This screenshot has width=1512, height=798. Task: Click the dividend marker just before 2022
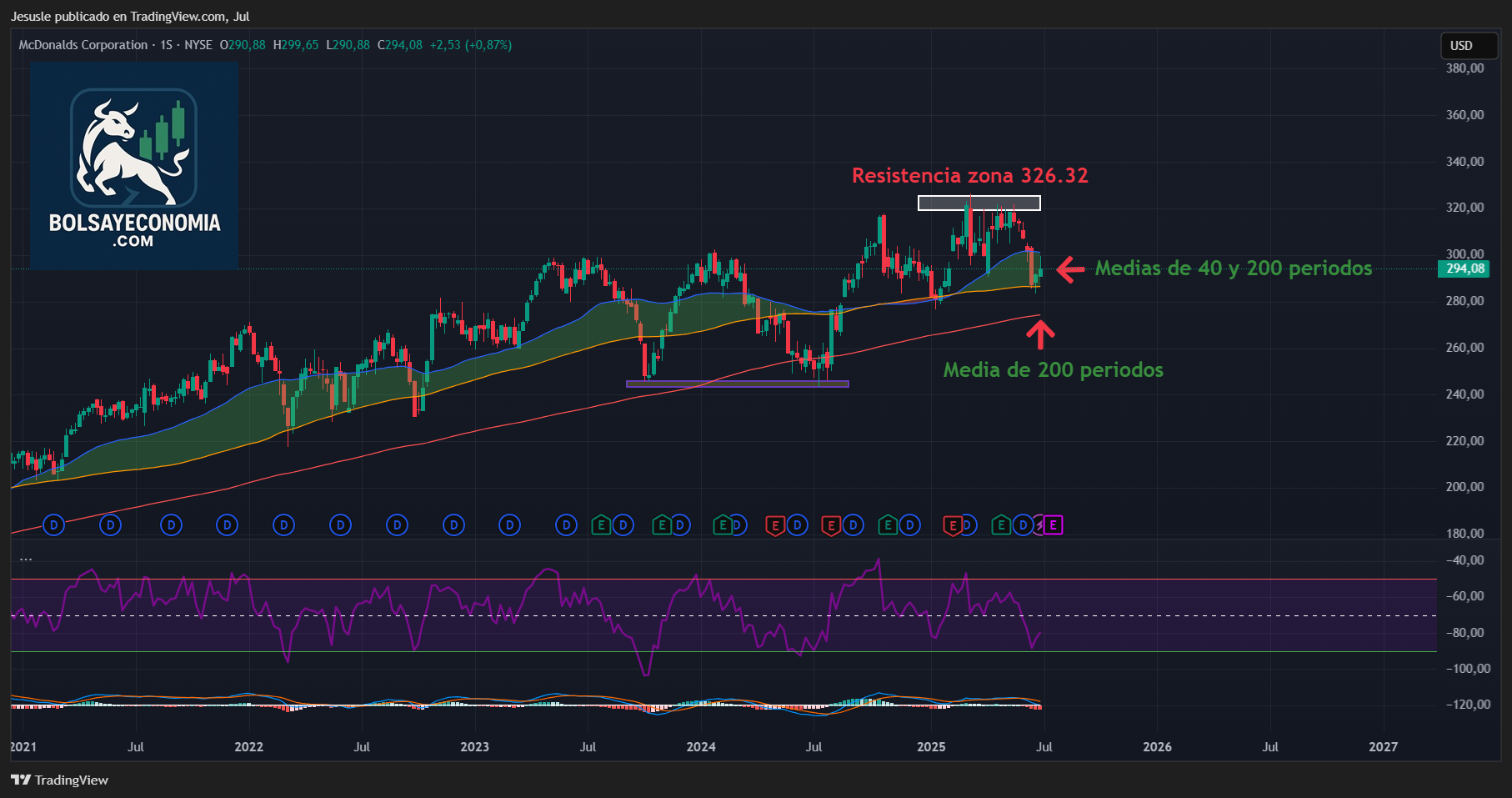point(227,525)
